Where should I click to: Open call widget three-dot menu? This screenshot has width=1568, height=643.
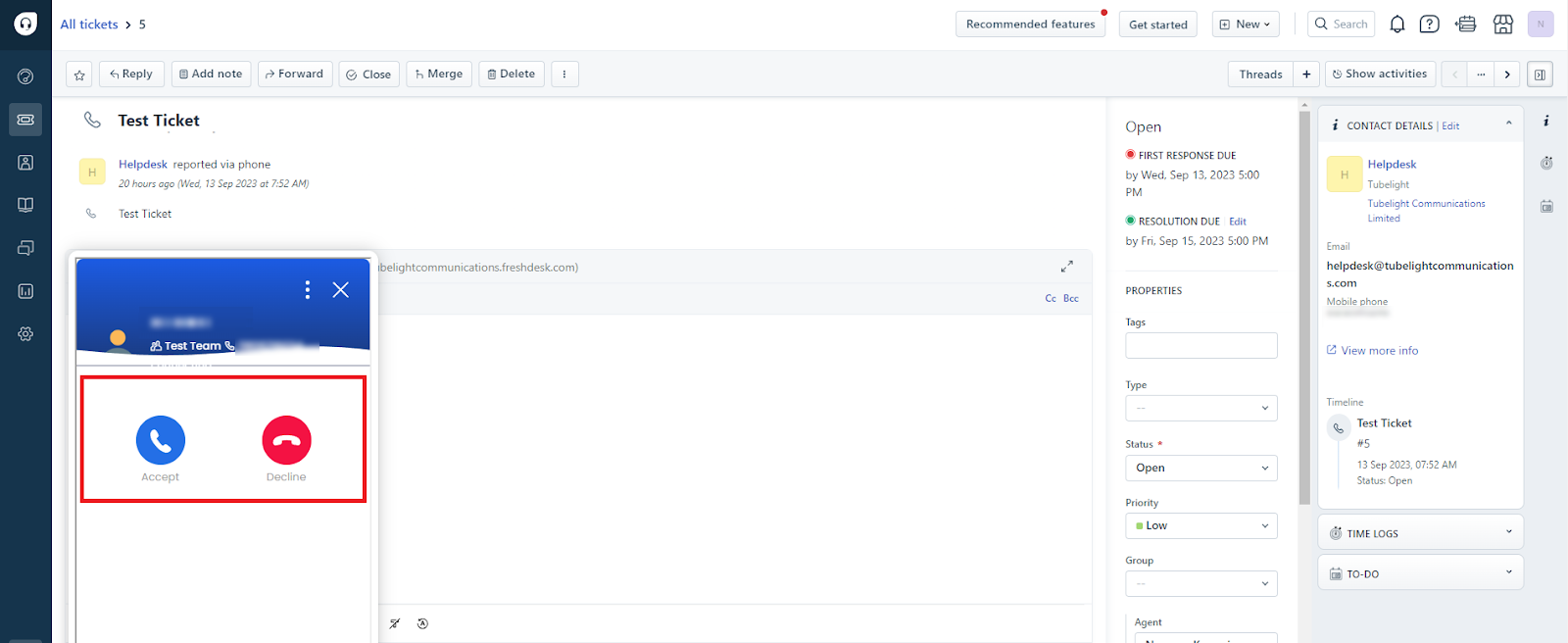[308, 289]
